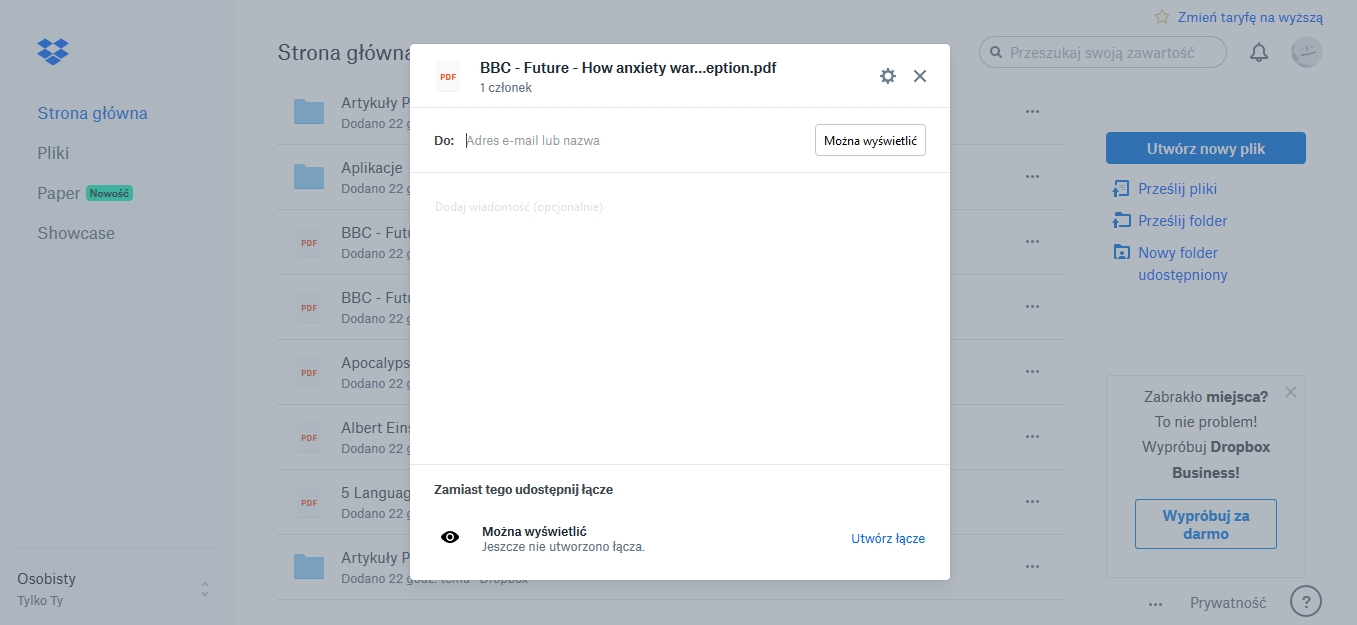
Task: Open more options for 5 Languag row
Action: pos(1033,502)
